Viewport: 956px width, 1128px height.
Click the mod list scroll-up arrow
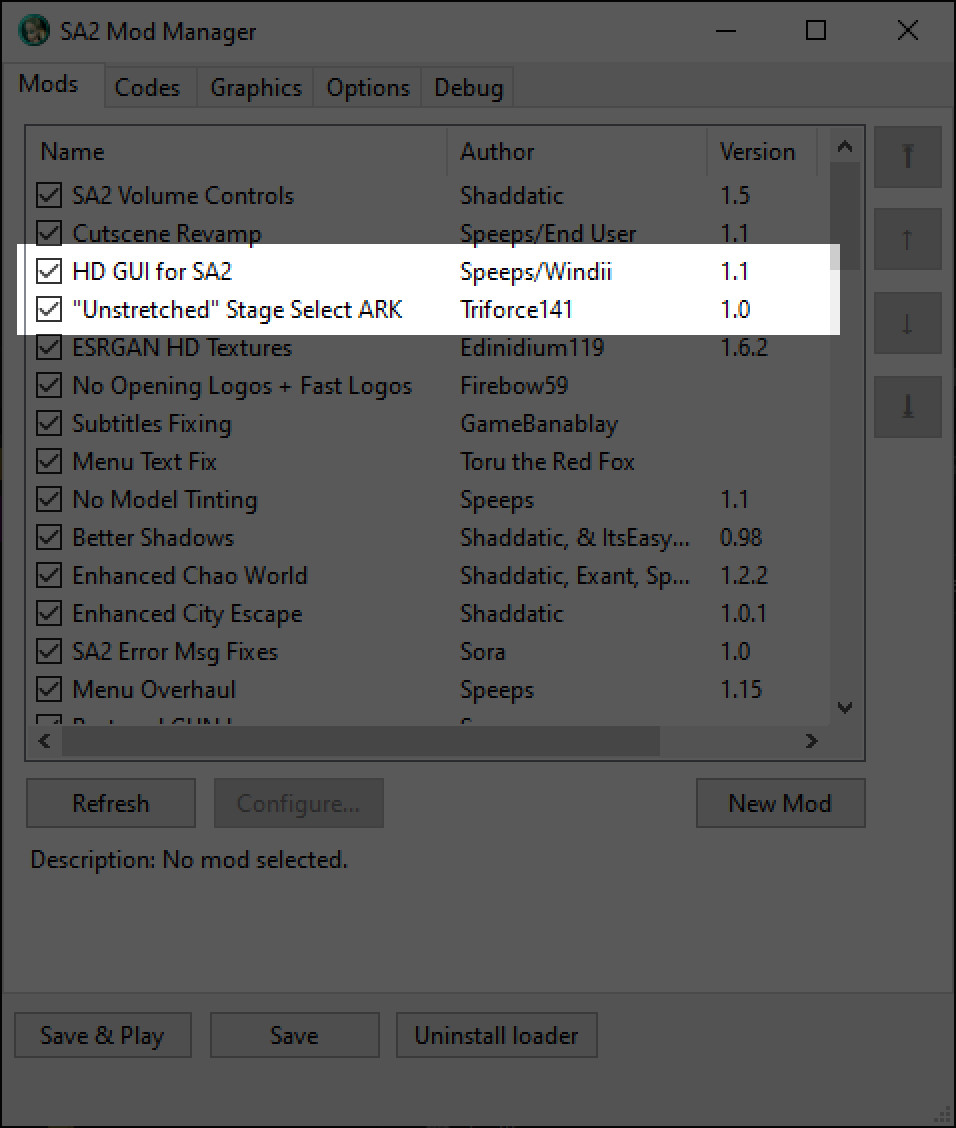845,145
